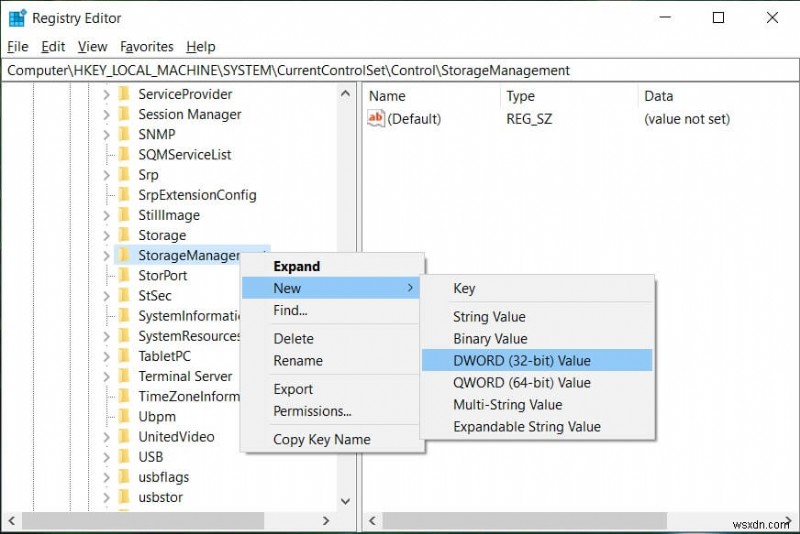
Task: Expand the StSec key
Action: pos(106,296)
